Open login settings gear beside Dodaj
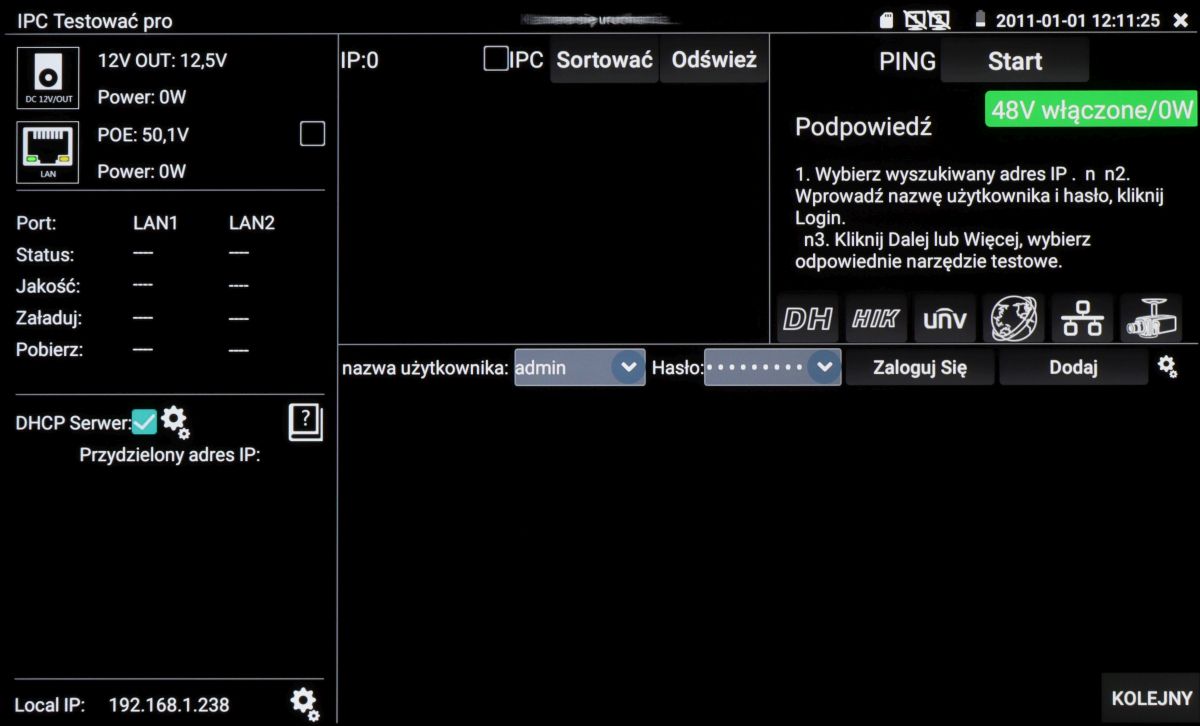The image size is (1200, 726). point(1167,367)
